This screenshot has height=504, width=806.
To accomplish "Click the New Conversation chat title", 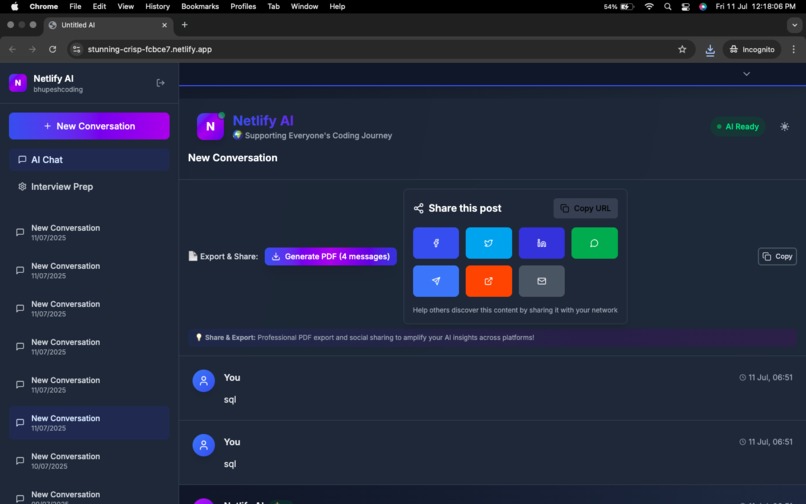I will 232,158.
